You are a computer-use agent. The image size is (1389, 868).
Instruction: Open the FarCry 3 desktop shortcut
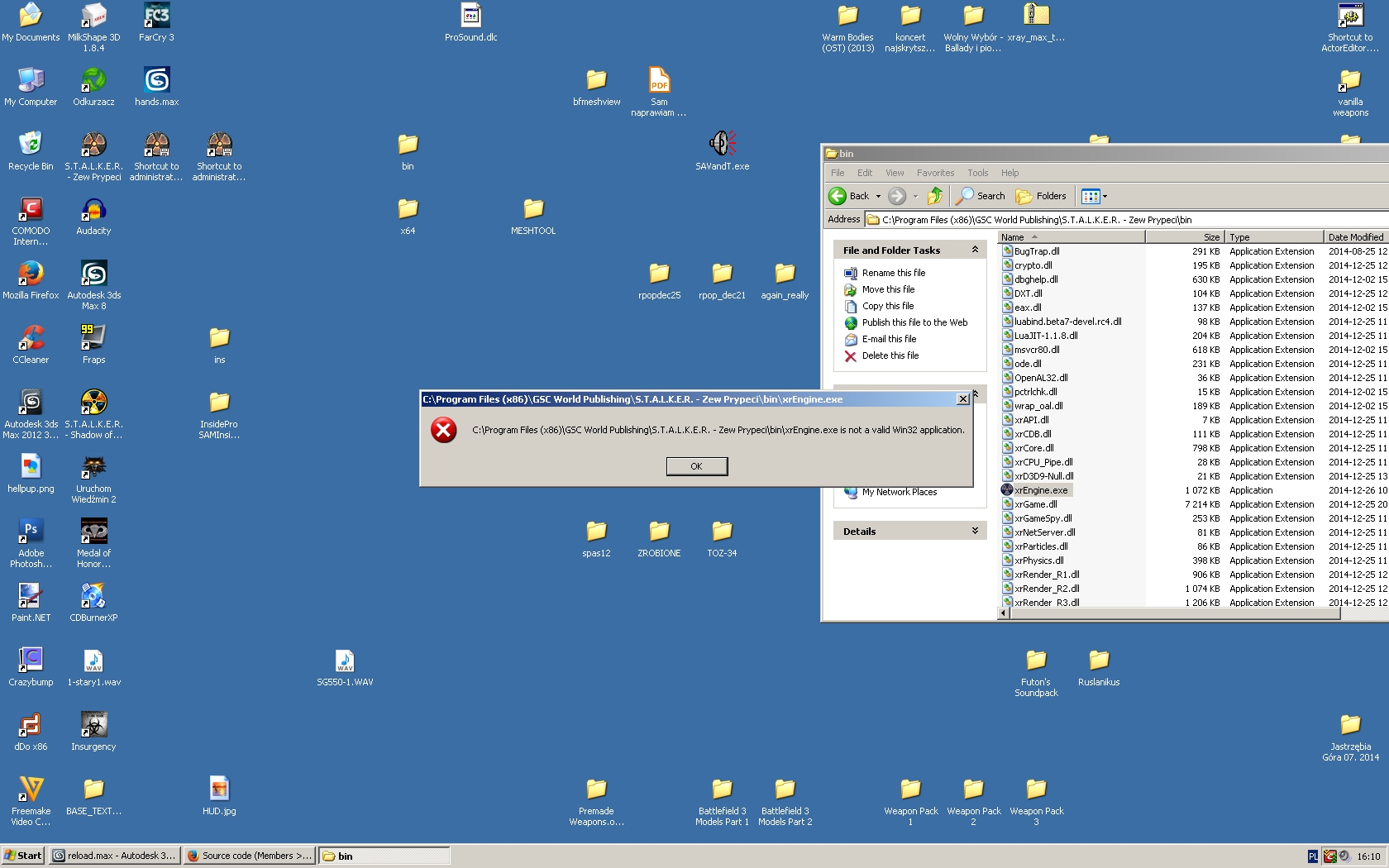pyautogui.click(x=156, y=22)
